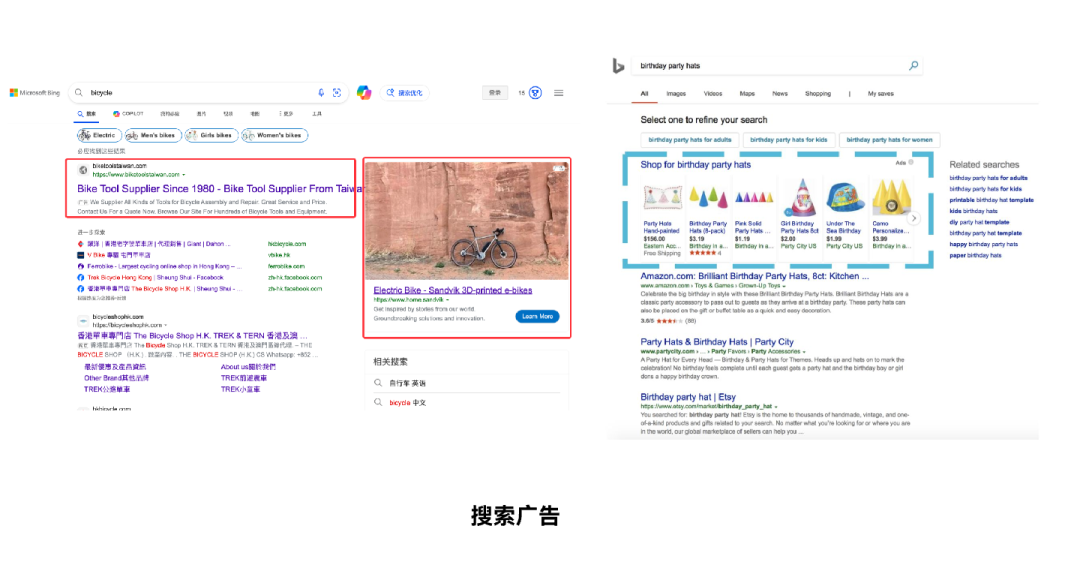Refine with birthday party hats for kids button

789,140
